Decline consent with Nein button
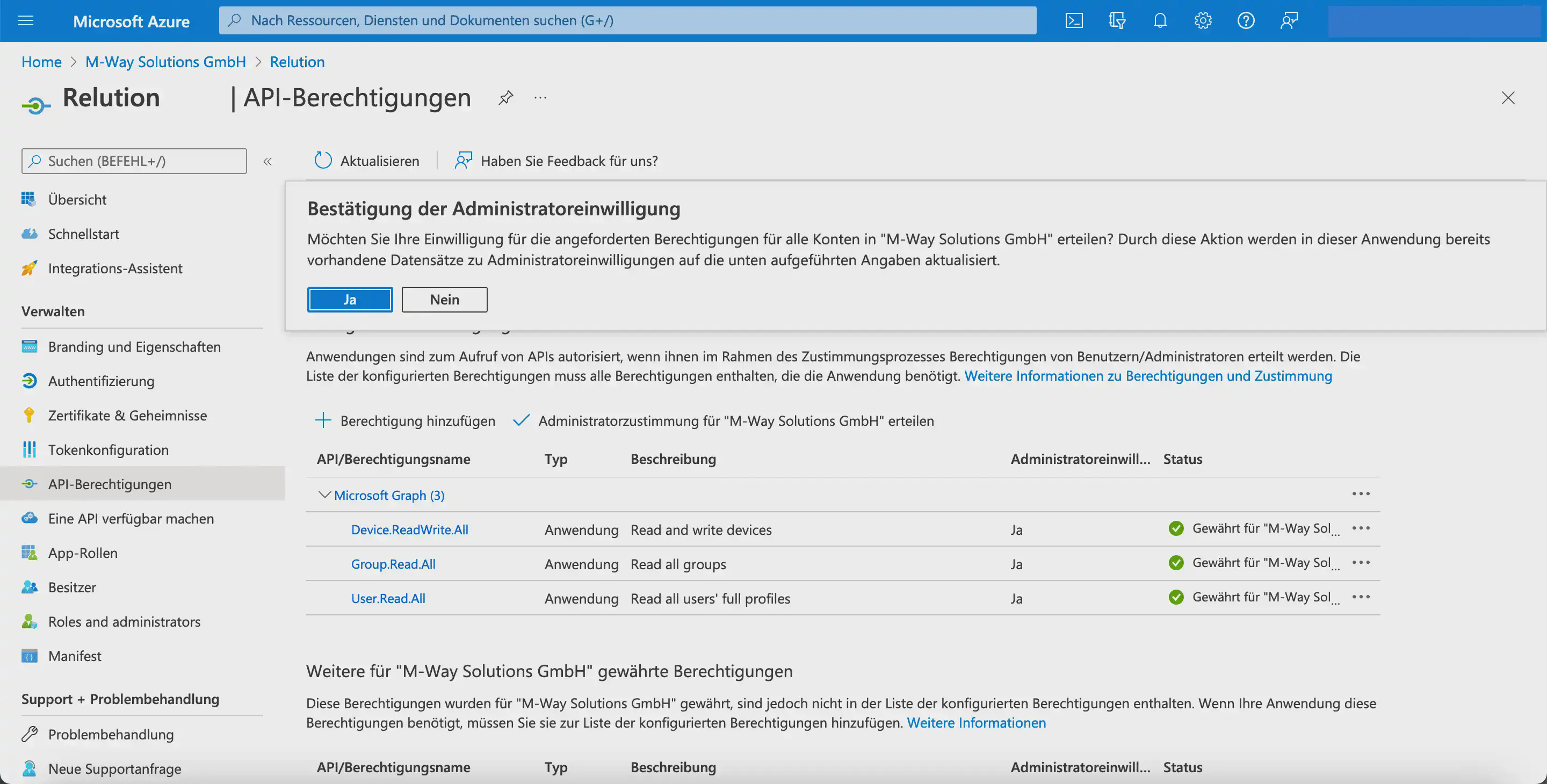Screen dimensions: 1547x784 (x=444, y=300)
